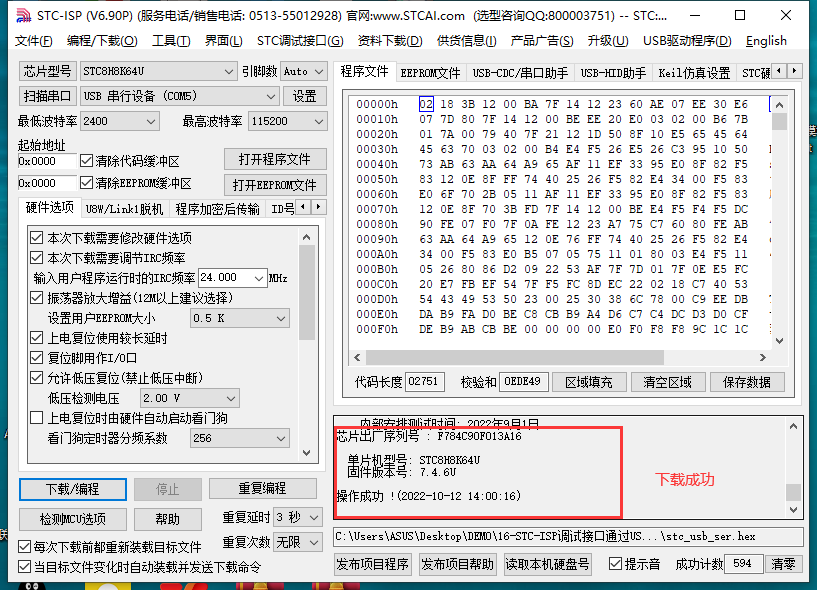The height and width of the screenshot is (590, 817).
Task: Toggle 上电复位使用较长延时 checkbox
Action: pos(36,338)
